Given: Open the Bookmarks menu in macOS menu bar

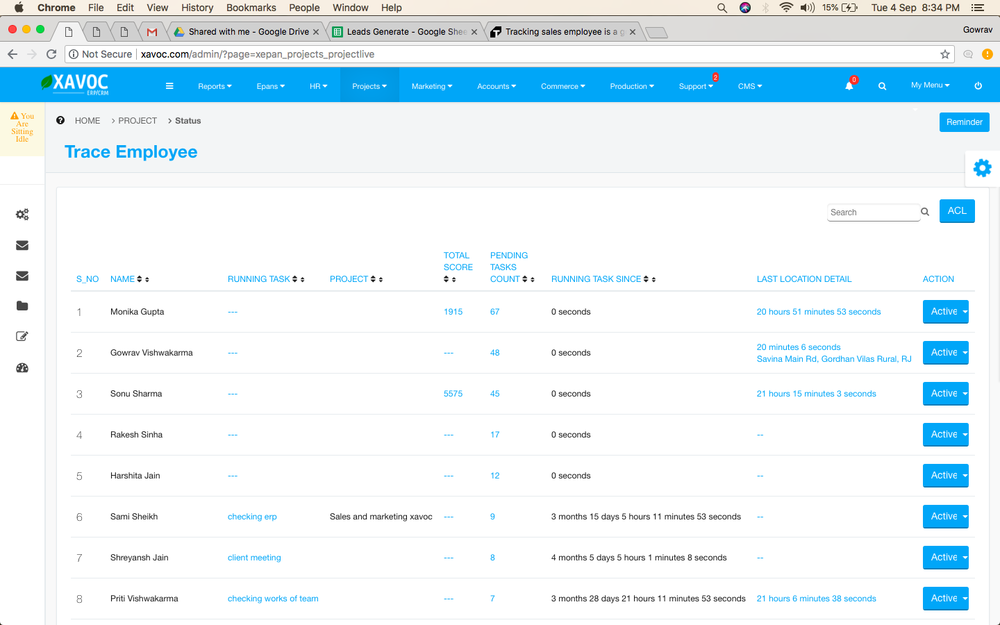Looking at the screenshot, I should [x=250, y=7].
